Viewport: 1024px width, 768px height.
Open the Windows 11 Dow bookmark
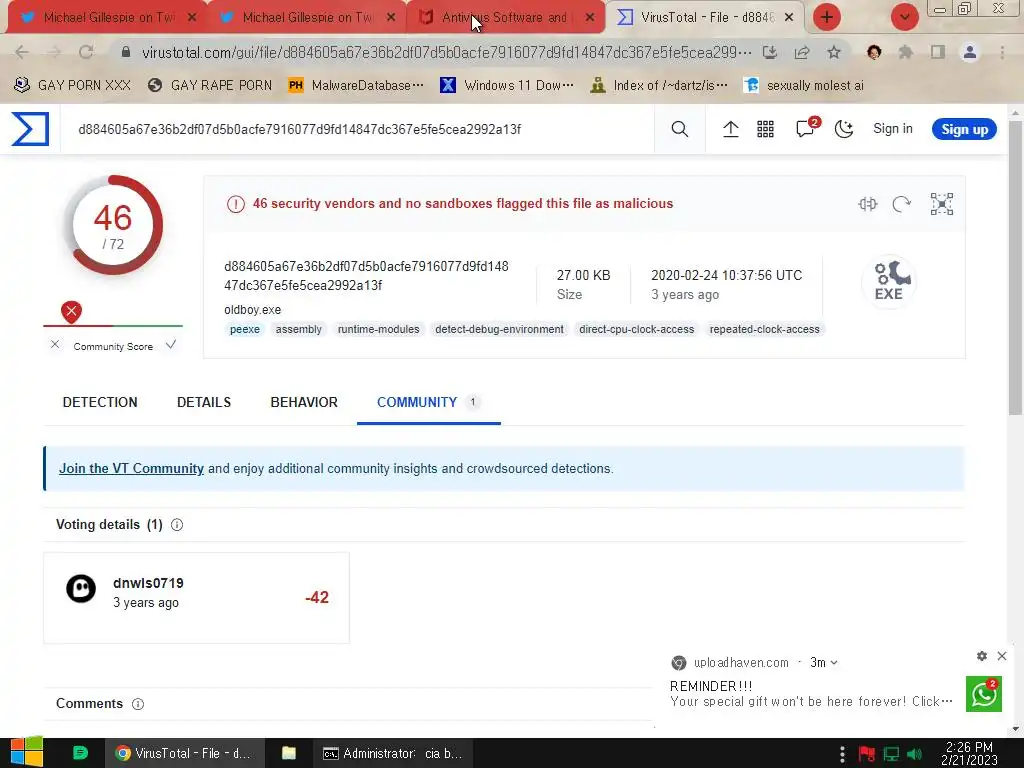point(507,86)
